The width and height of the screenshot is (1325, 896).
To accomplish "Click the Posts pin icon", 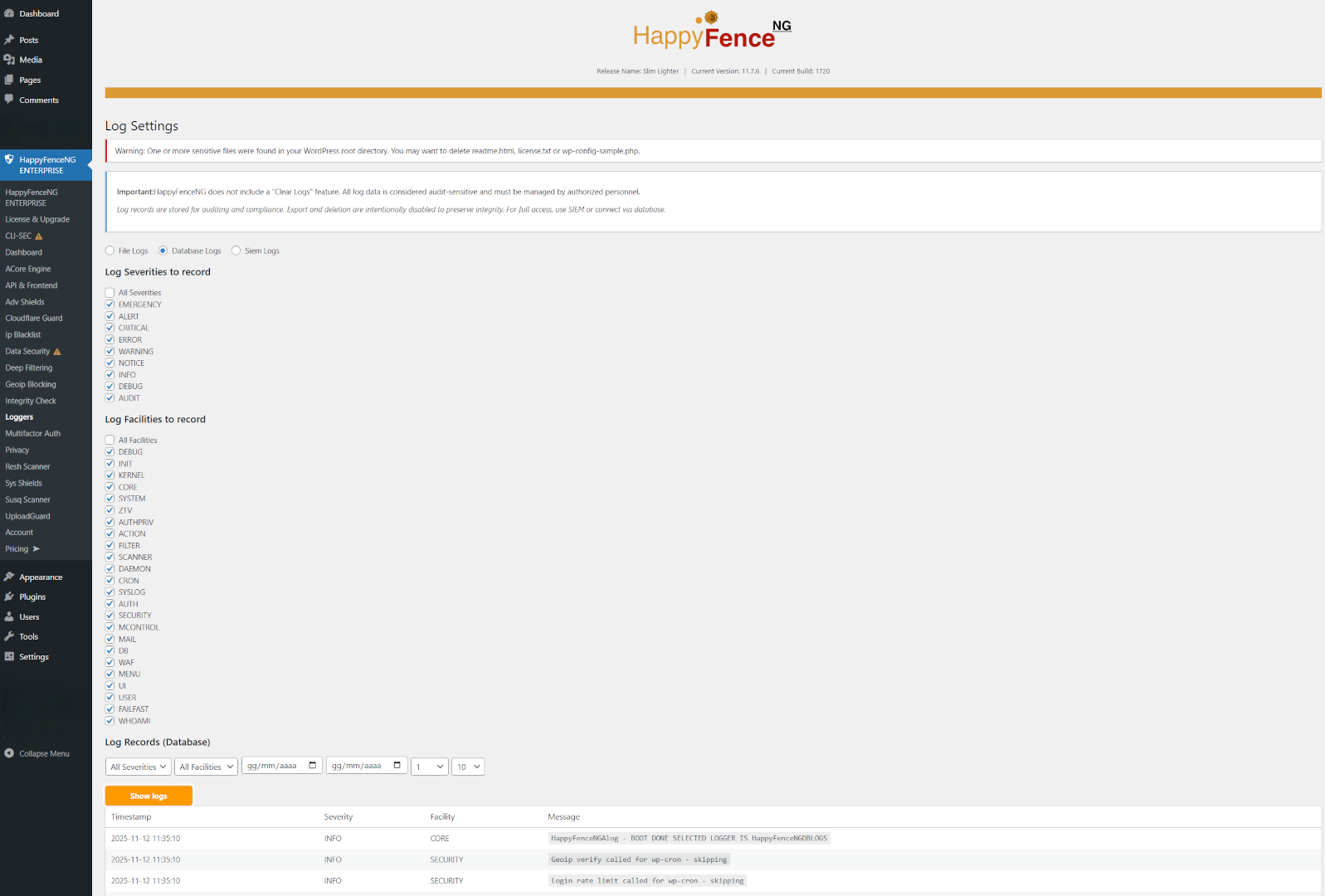I will pos(9,40).
